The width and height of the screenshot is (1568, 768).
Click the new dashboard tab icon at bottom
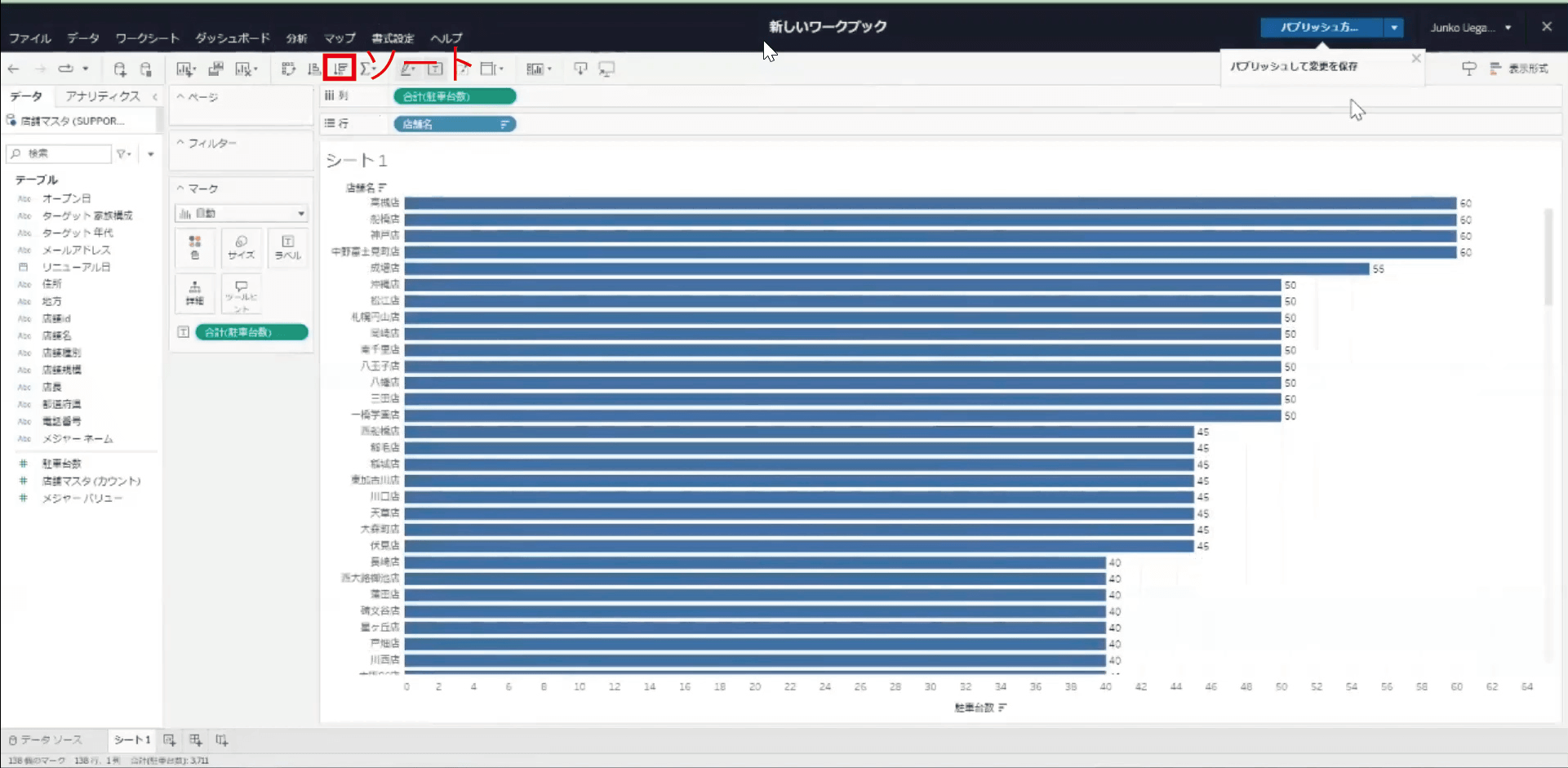[x=196, y=740]
